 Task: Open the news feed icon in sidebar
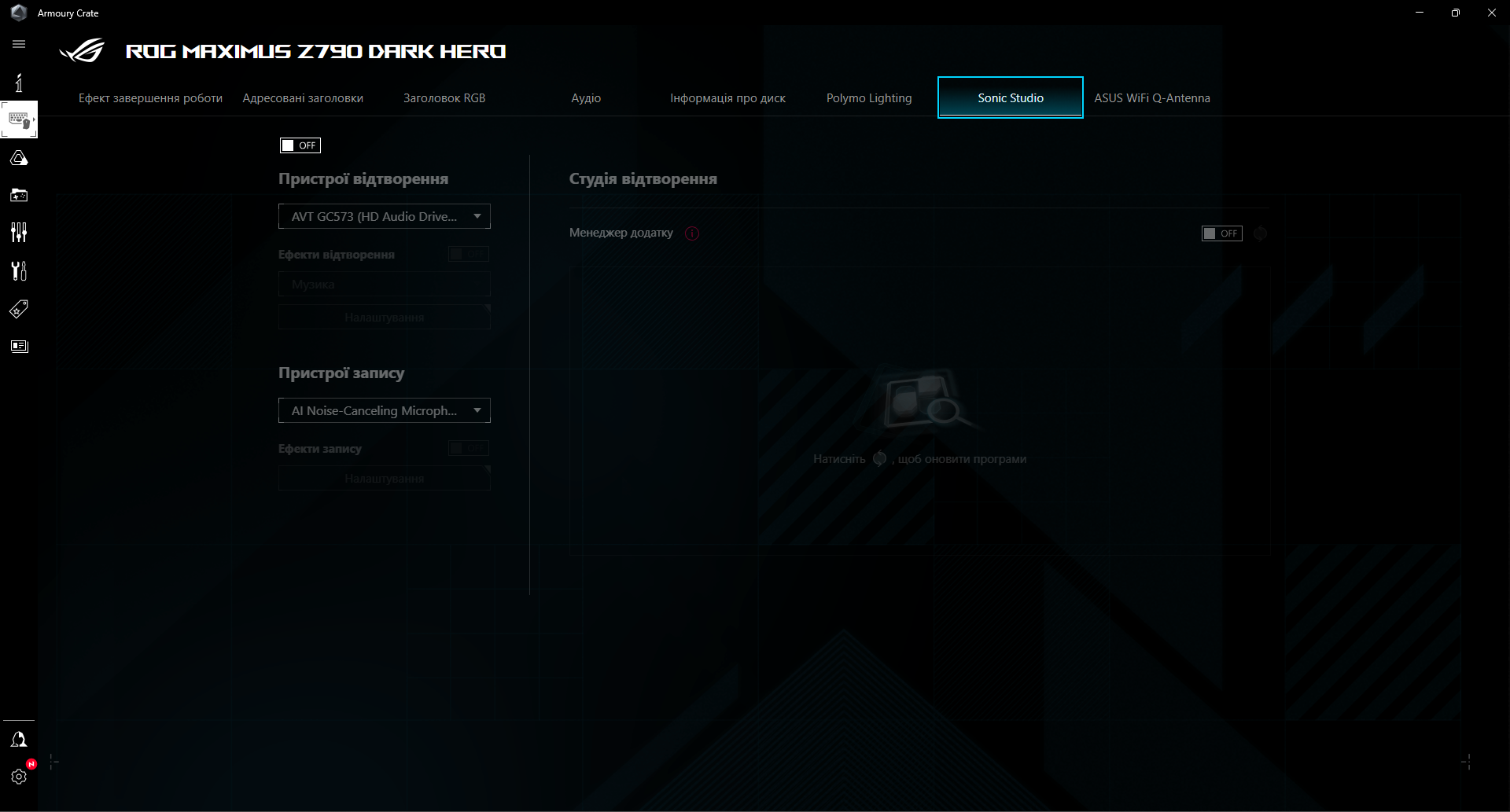tap(18, 346)
